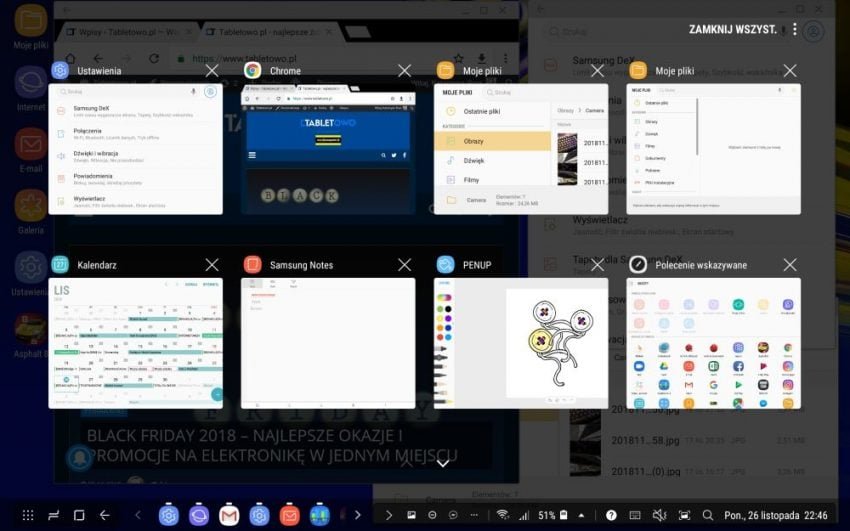Open the Moje pliki card showing Obrazy
This screenshot has height=531, width=850.
point(521,149)
